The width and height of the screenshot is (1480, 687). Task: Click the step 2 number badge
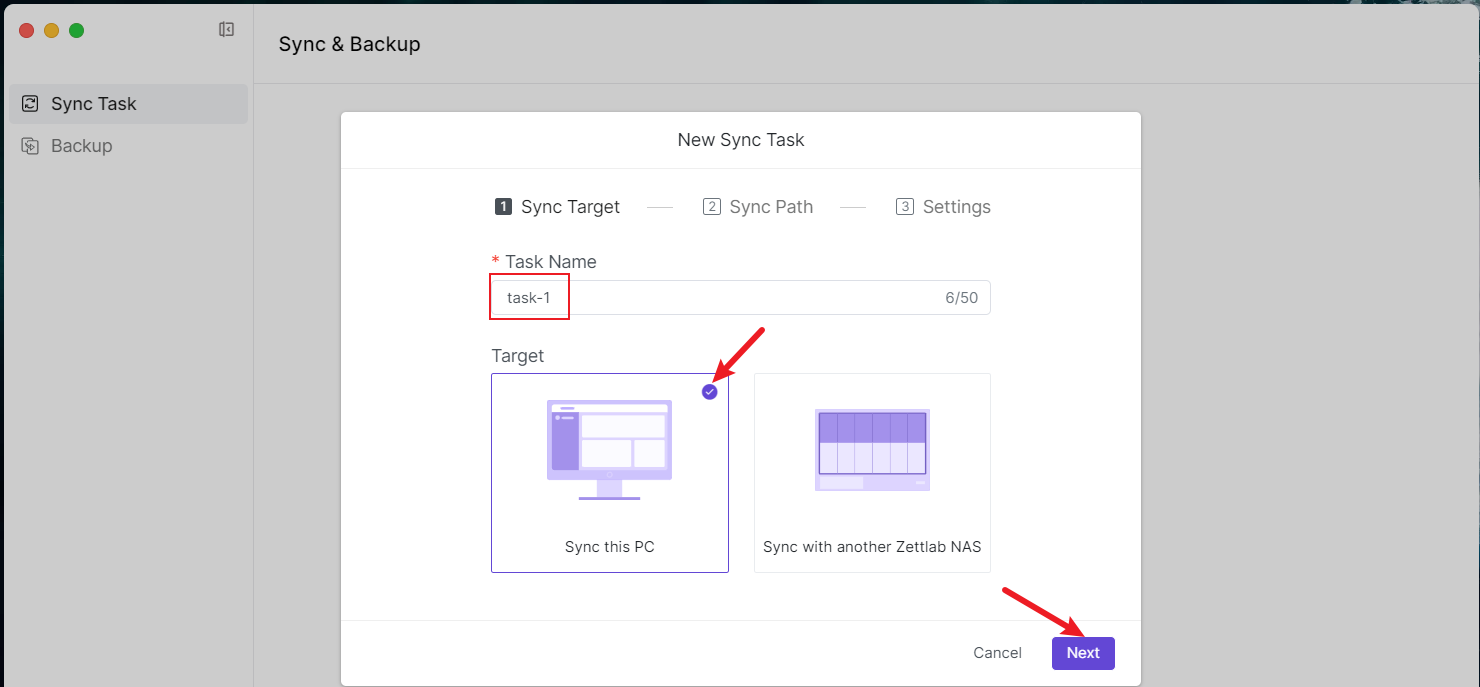[712, 207]
